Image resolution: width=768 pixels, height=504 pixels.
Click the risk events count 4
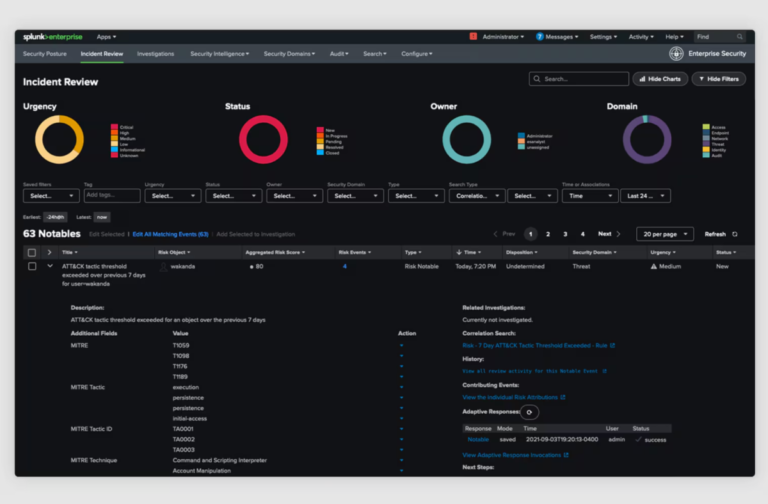coord(345,266)
